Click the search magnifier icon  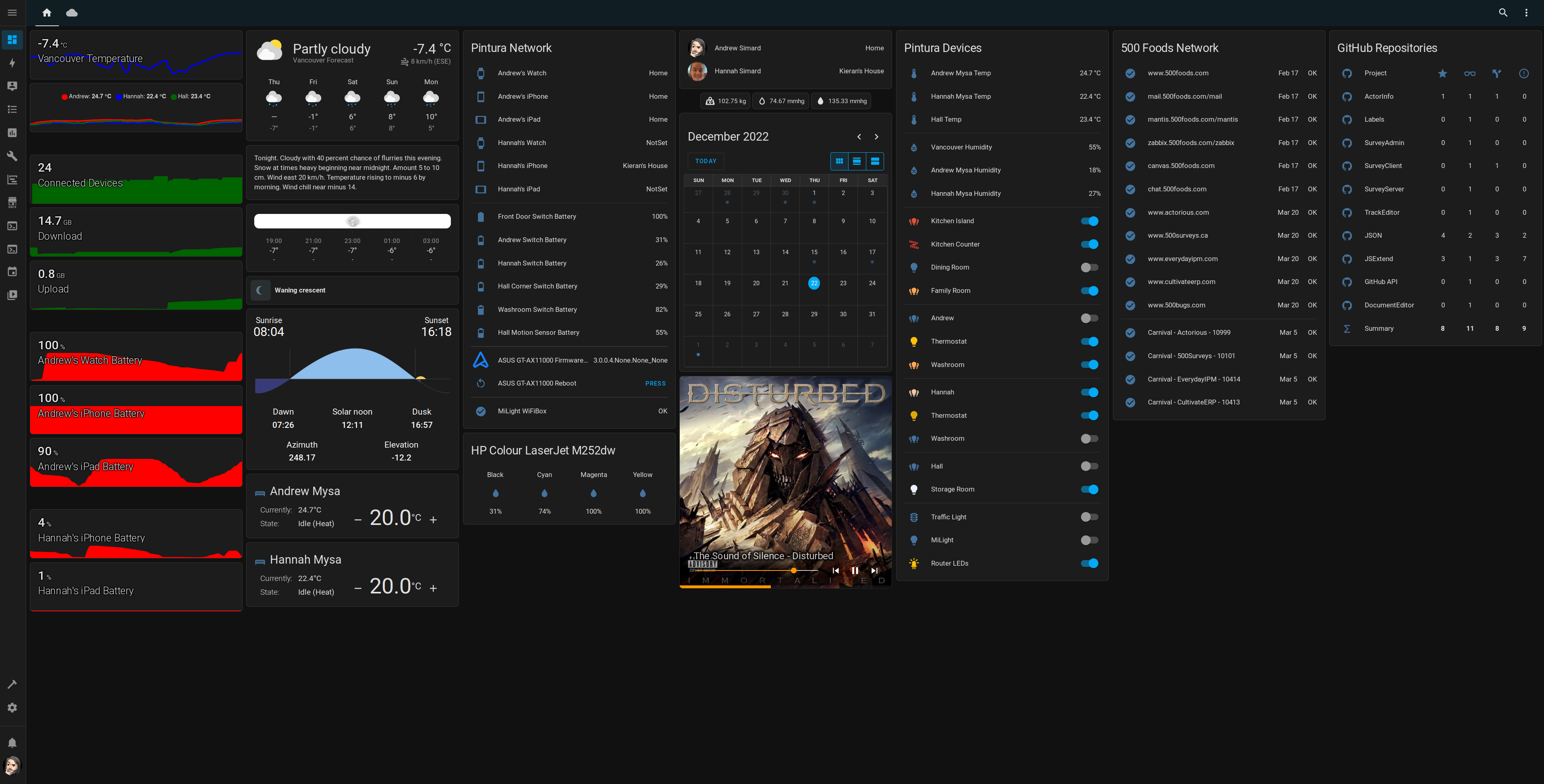tap(1502, 12)
